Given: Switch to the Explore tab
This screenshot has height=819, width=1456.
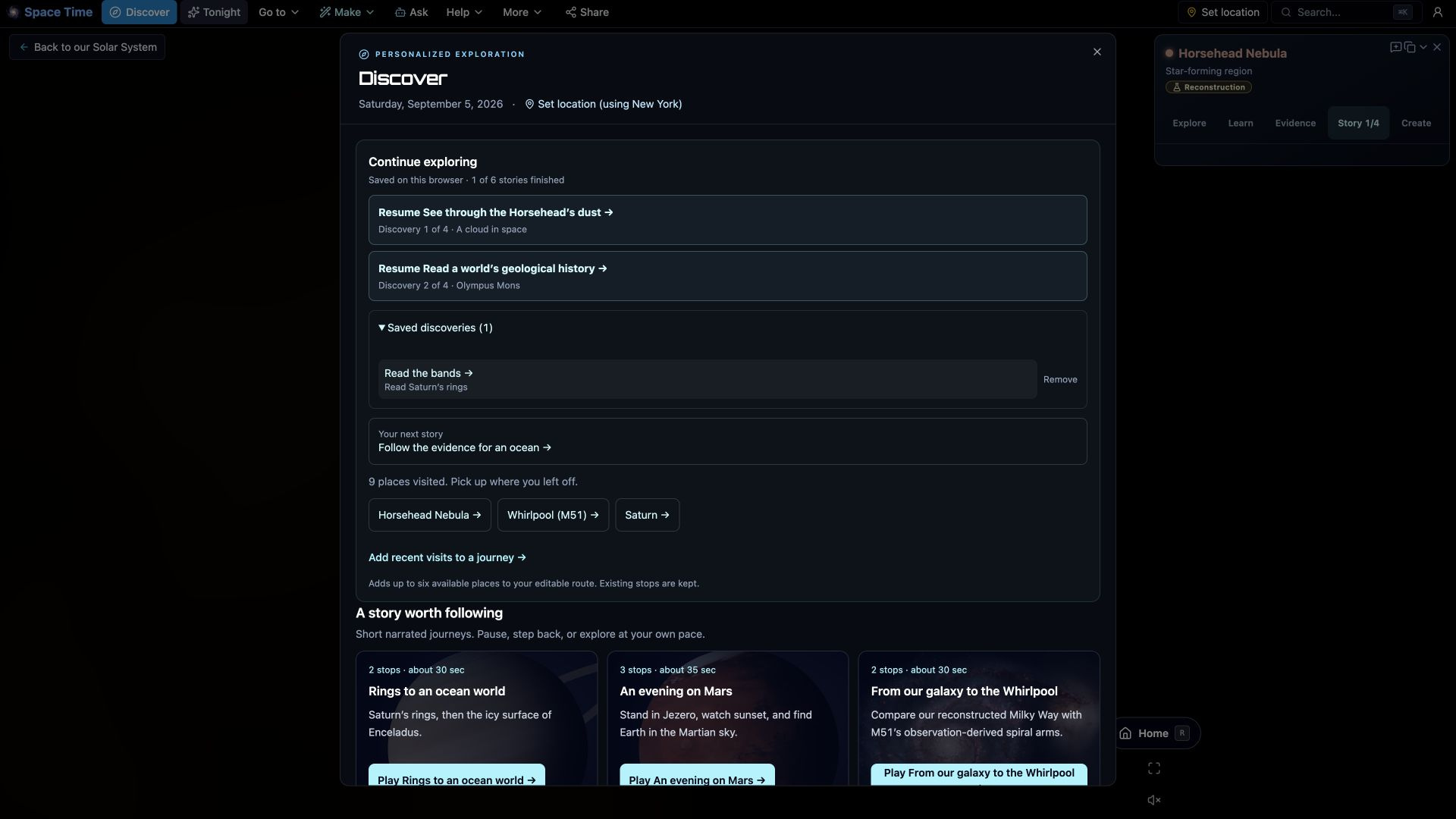Looking at the screenshot, I should click(x=1189, y=123).
